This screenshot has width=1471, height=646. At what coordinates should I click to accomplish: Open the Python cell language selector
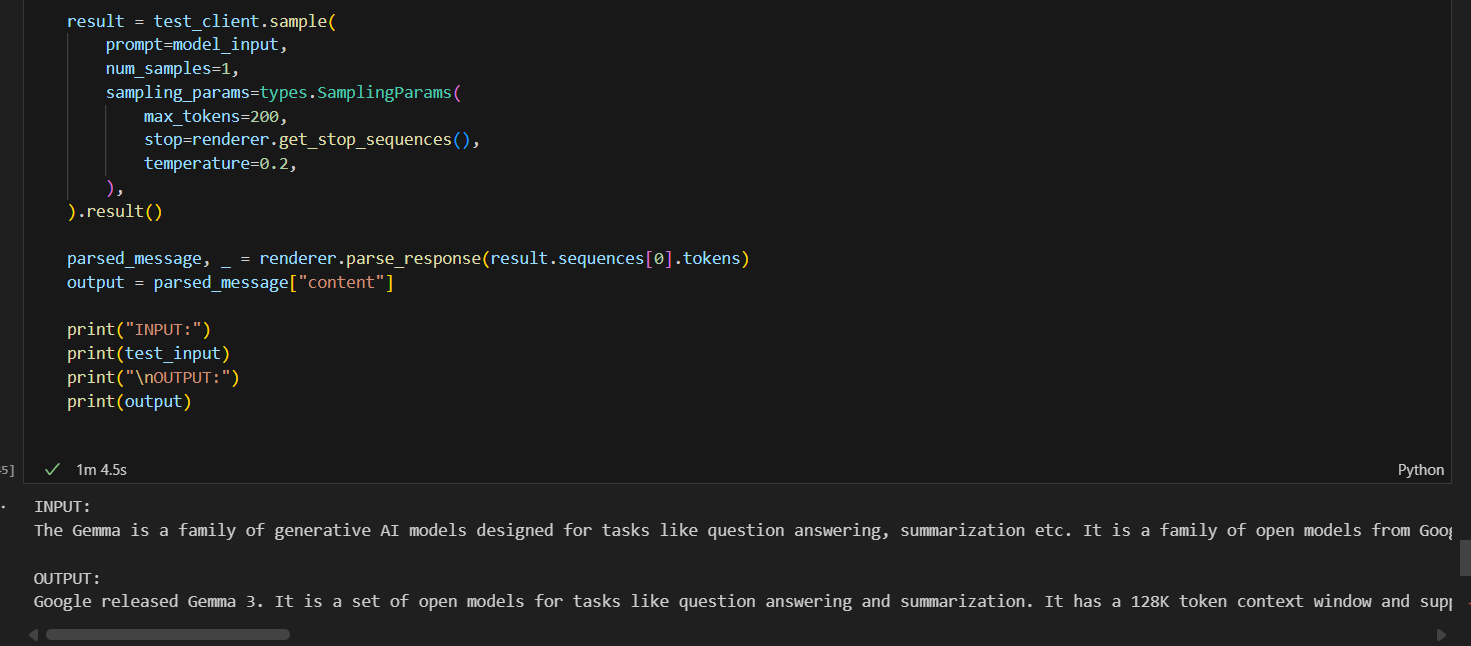coord(1421,470)
